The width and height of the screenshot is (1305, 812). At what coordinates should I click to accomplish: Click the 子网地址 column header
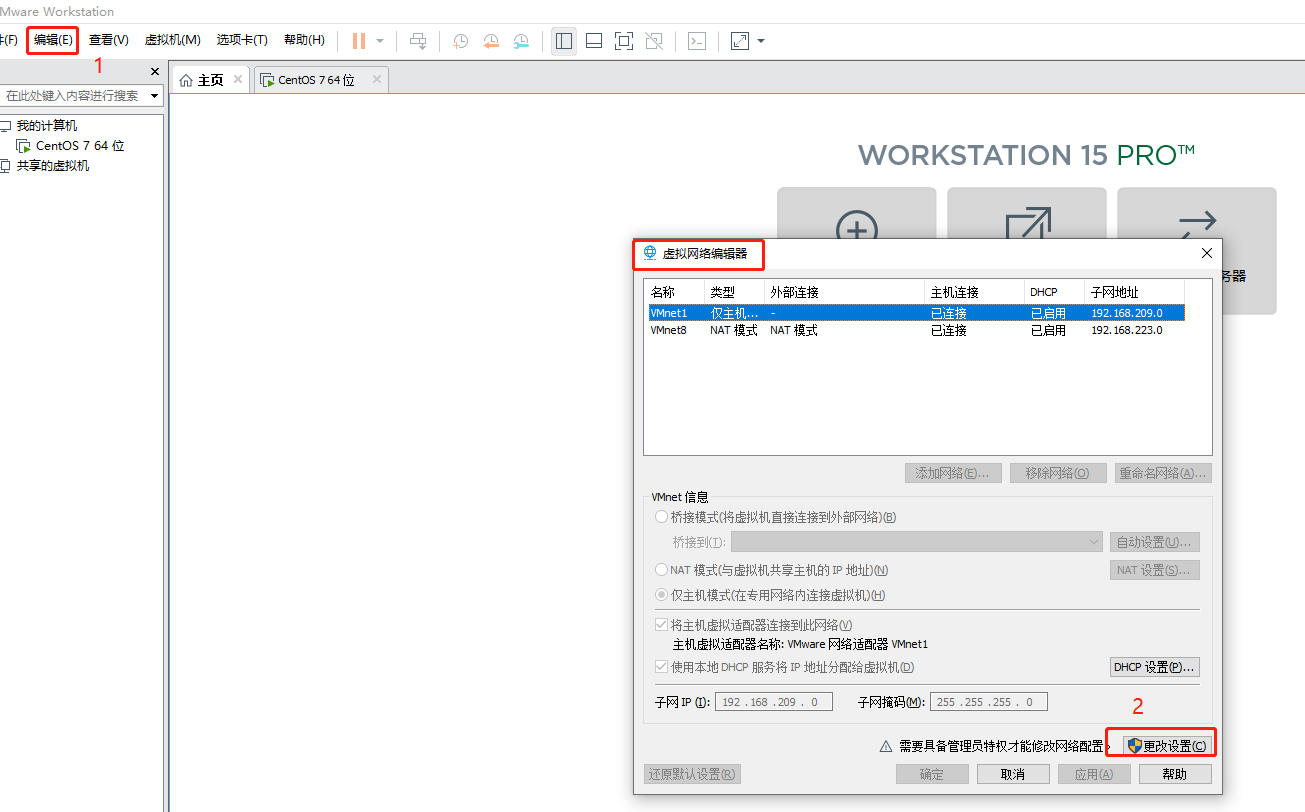pos(1135,292)
